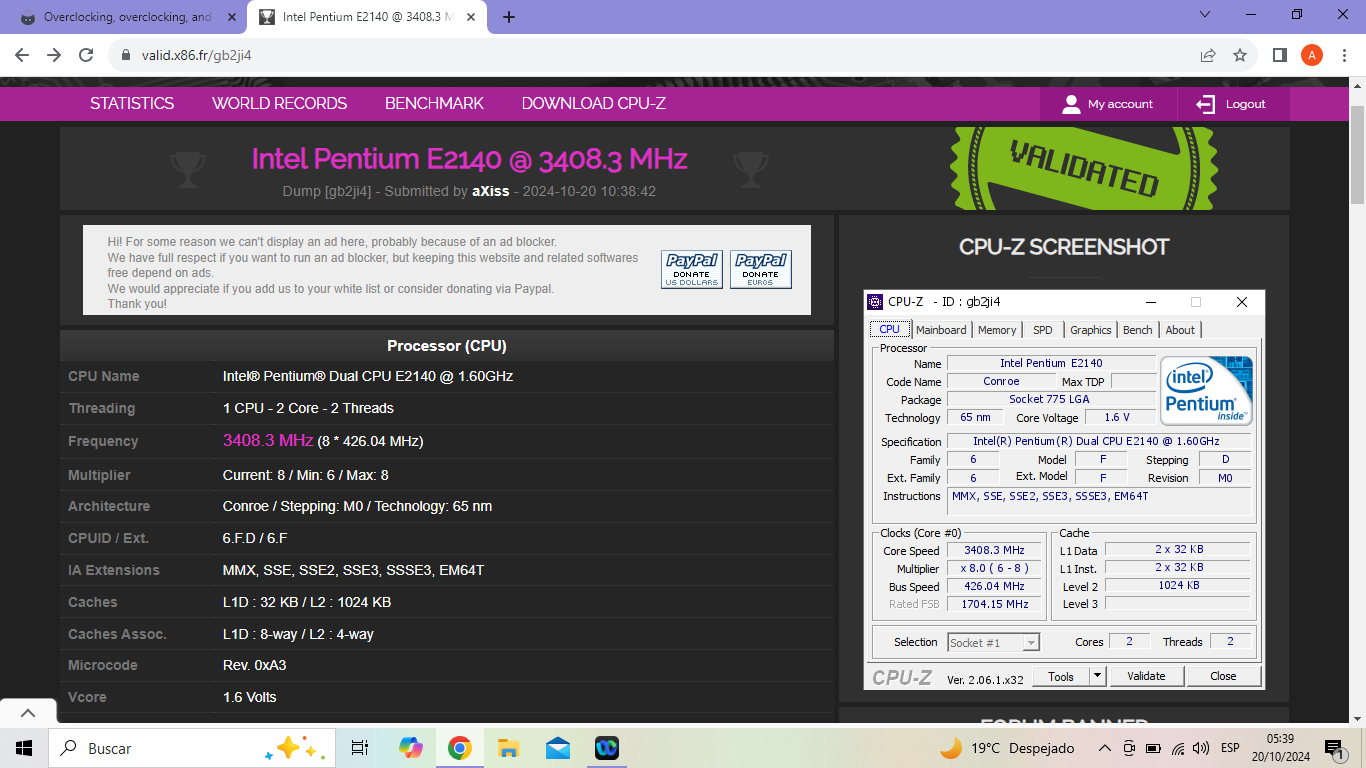The width and height of the screenshot is (1366, 768).
Task: Click the page title Intel Pentium E2140 @ 3408.3 MHz
Action: pos(469,159)
